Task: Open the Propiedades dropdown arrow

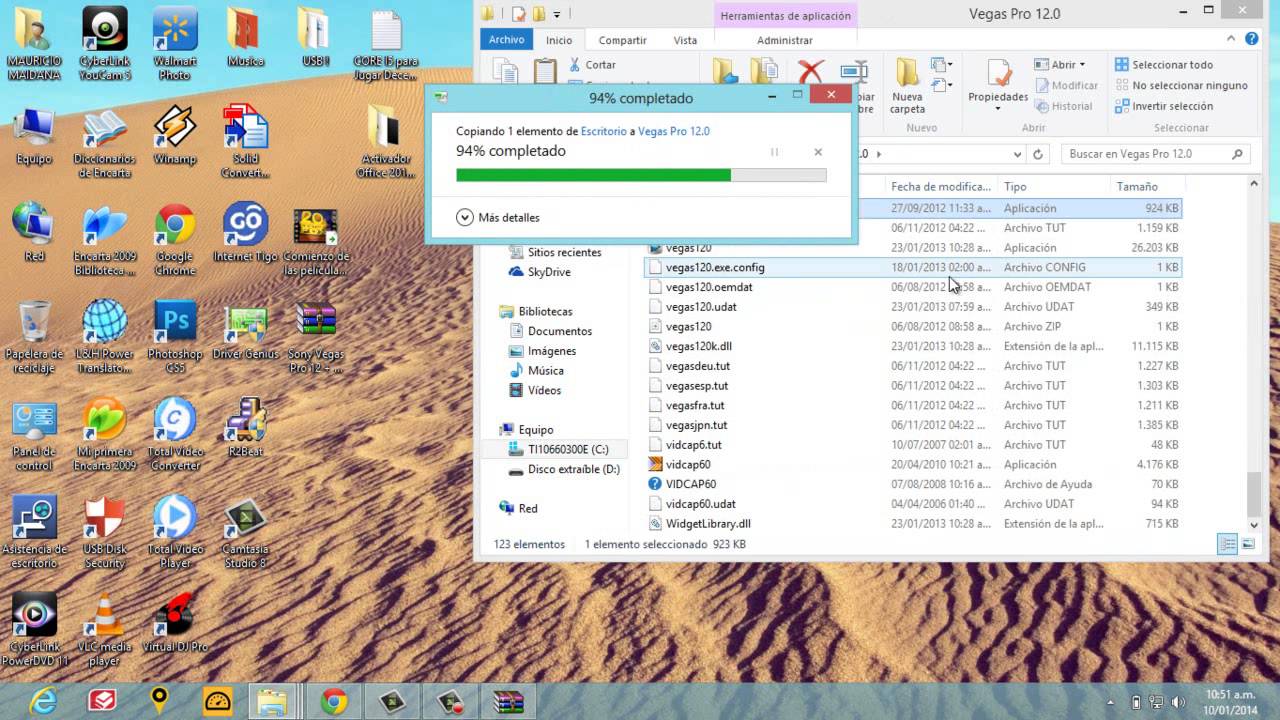Action: click(998, 108)
